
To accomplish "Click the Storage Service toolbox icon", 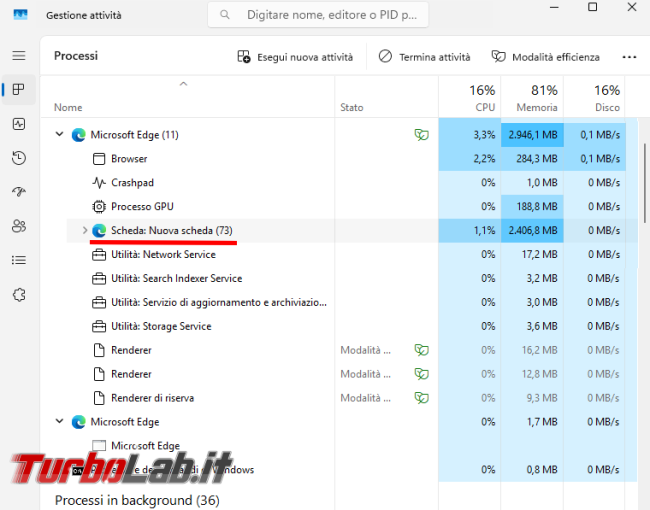I will tap(99, 326).
